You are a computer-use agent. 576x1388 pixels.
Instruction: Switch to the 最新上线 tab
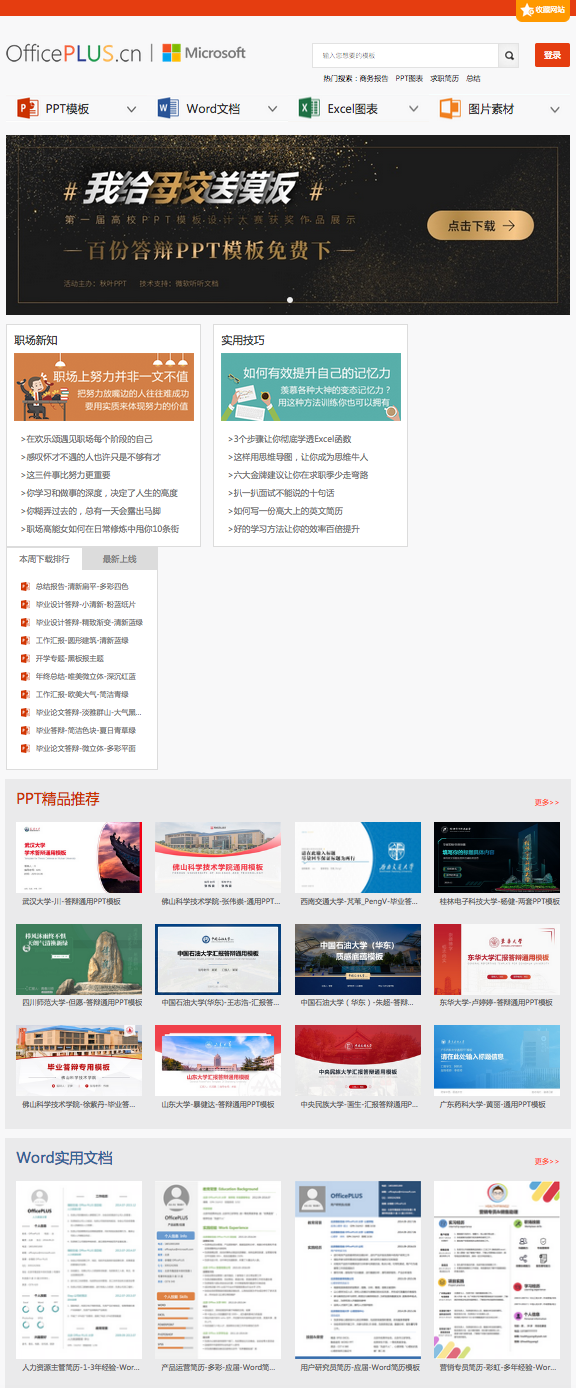point(119,559)
